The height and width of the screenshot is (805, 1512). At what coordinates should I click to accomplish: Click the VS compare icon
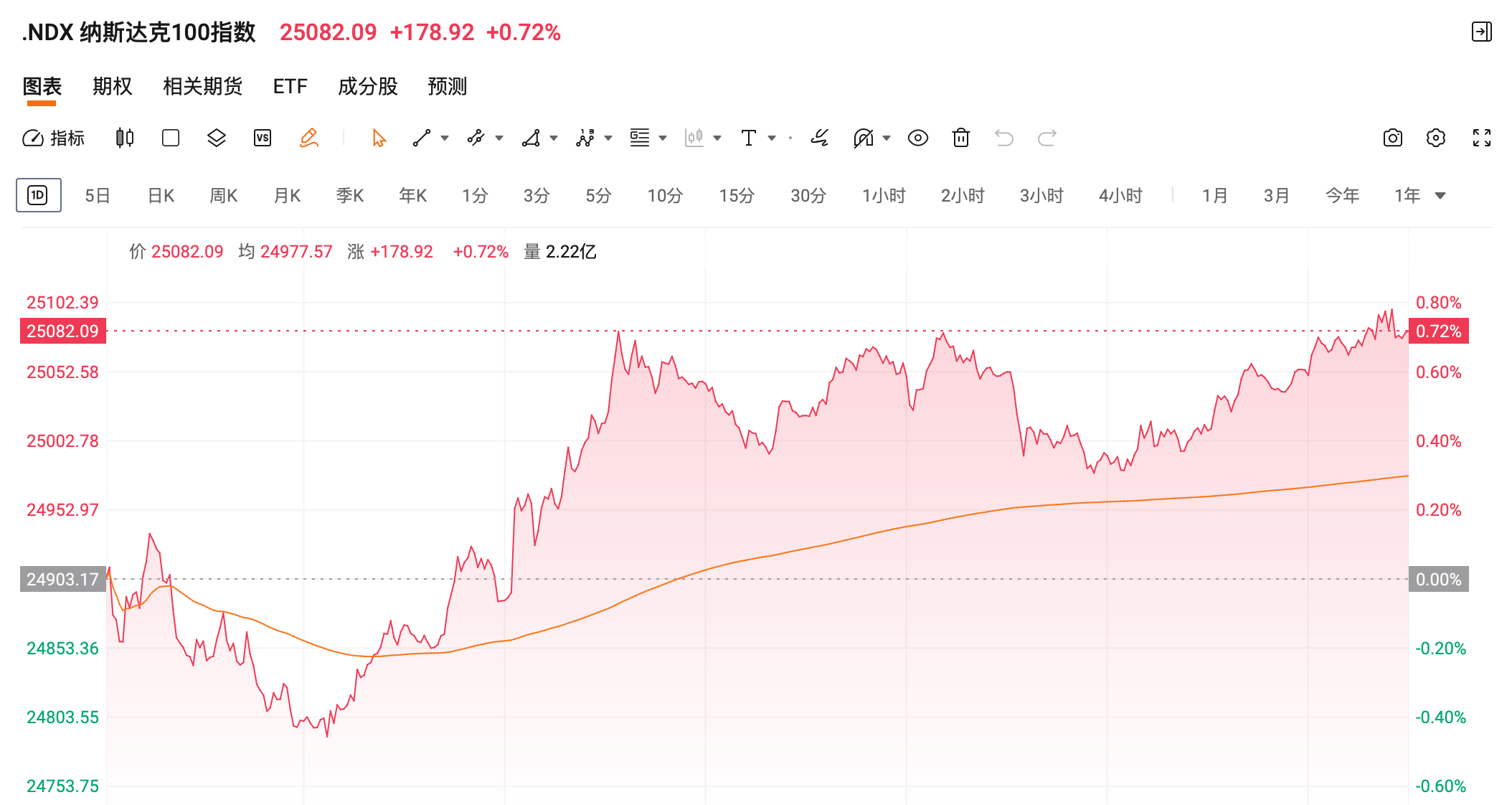[263, 138]
